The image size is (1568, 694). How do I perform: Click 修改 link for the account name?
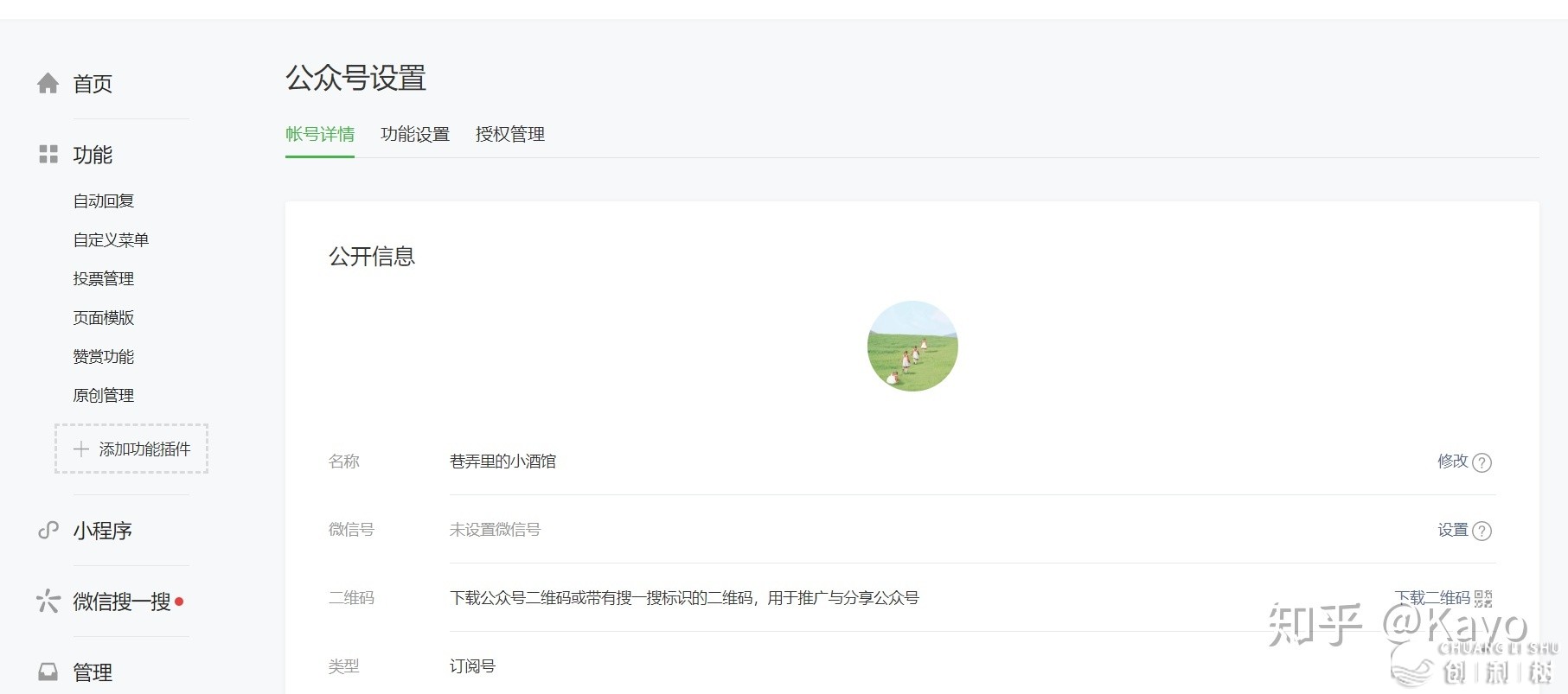(1453, 462)
